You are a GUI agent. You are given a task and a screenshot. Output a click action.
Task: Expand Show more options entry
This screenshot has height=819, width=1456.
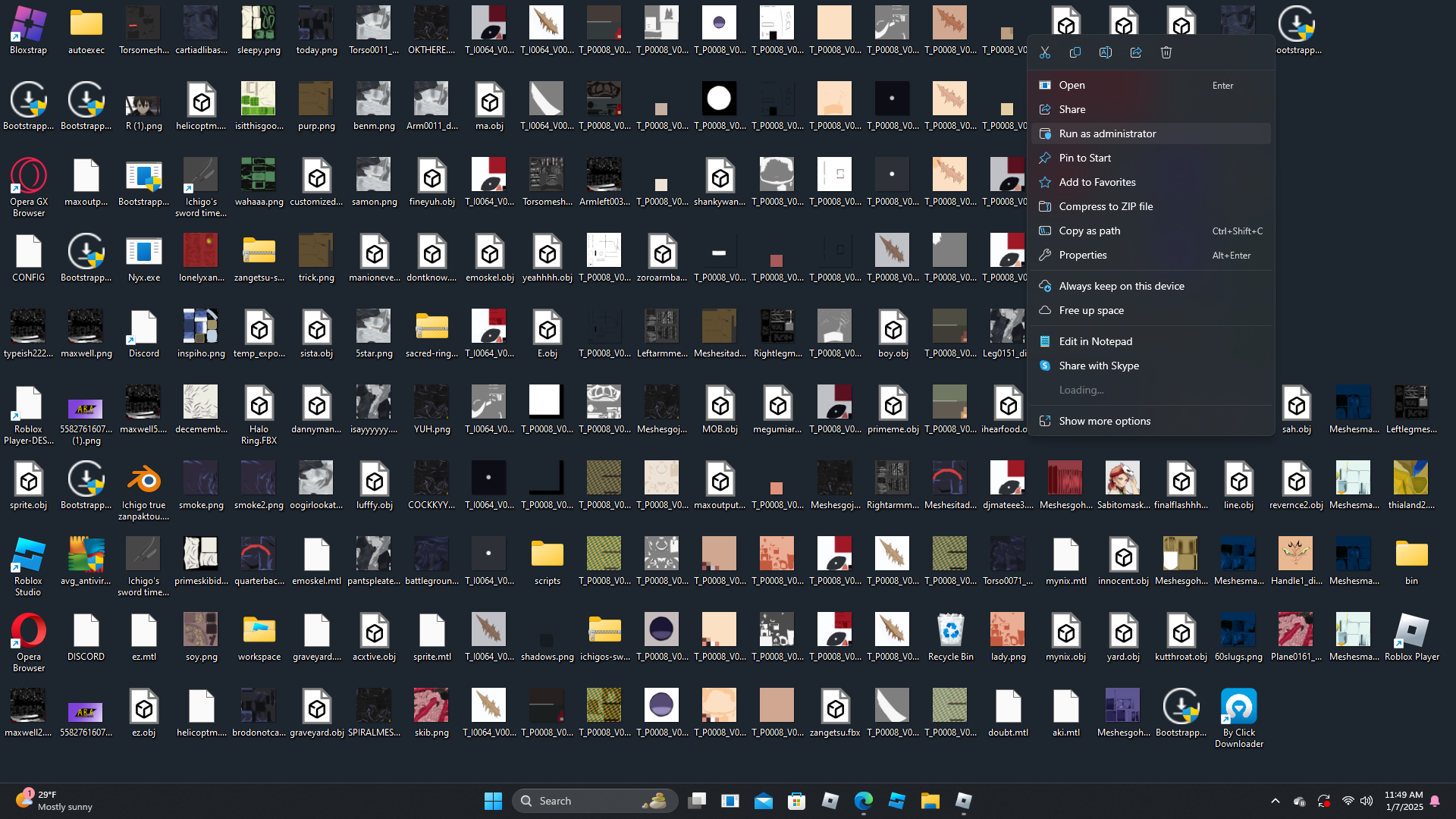[1104, 421]
